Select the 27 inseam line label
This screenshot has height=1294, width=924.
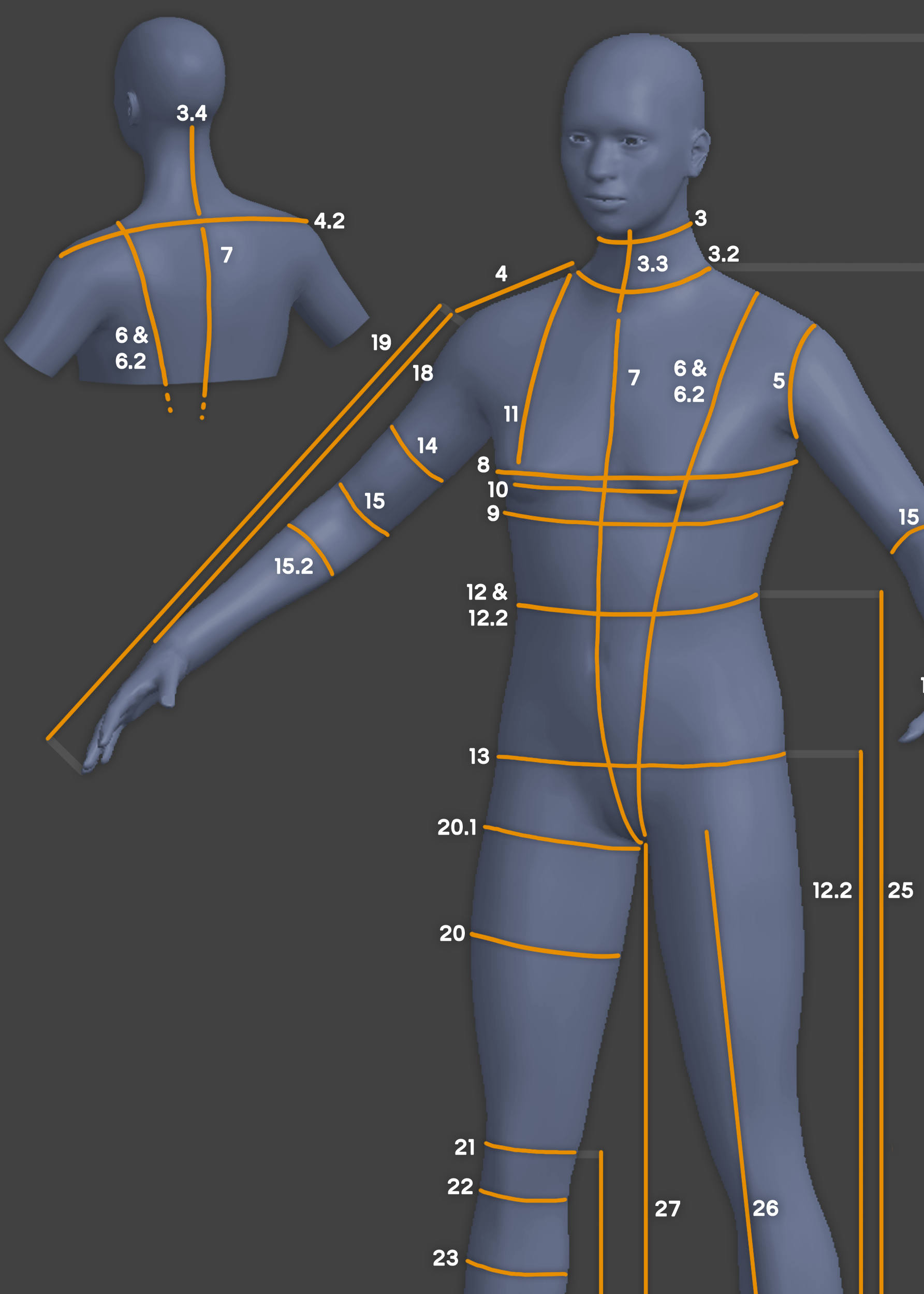[x=667, y=1209]
